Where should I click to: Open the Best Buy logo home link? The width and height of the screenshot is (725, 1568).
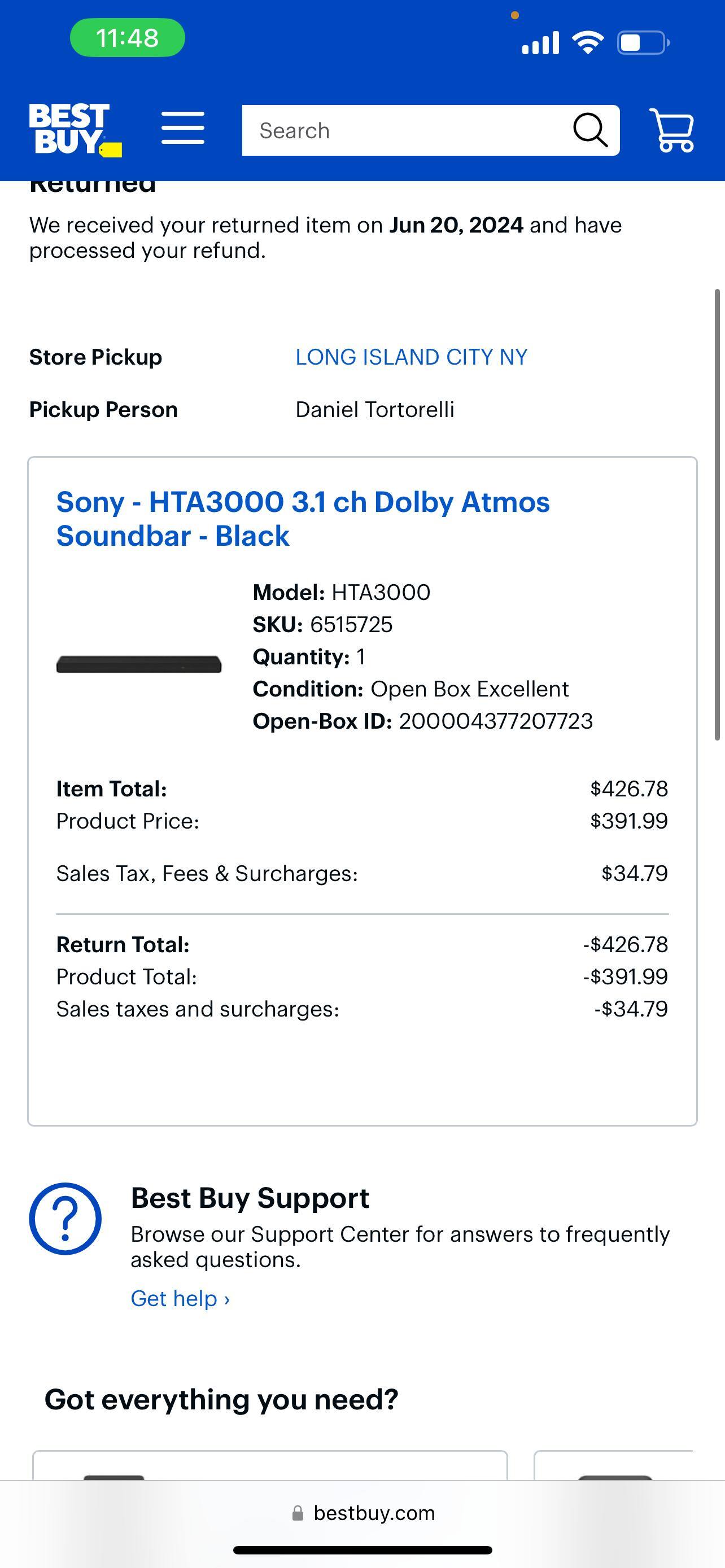coord(75,130)
